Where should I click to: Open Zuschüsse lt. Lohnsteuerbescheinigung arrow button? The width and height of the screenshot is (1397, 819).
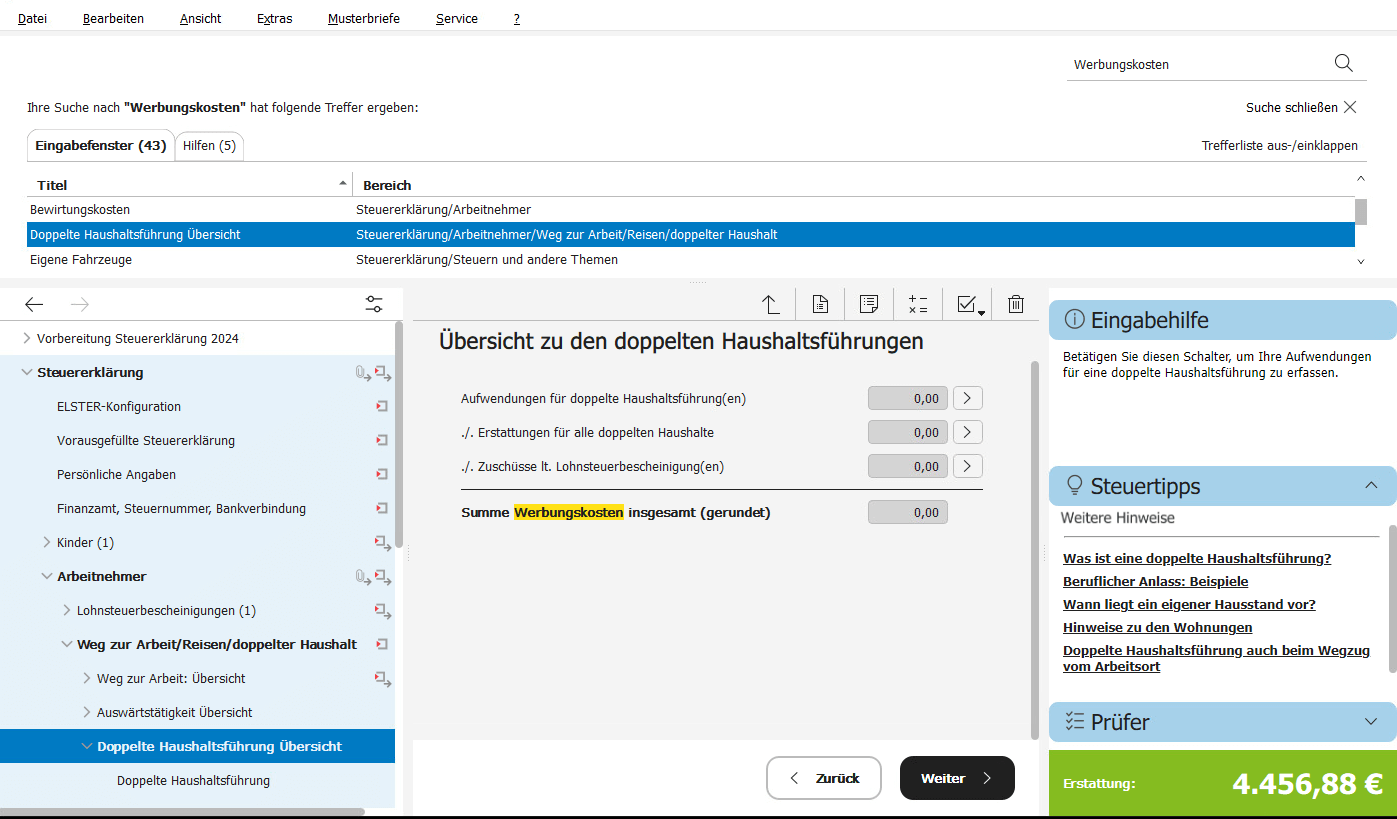click(x=967, y=466)
